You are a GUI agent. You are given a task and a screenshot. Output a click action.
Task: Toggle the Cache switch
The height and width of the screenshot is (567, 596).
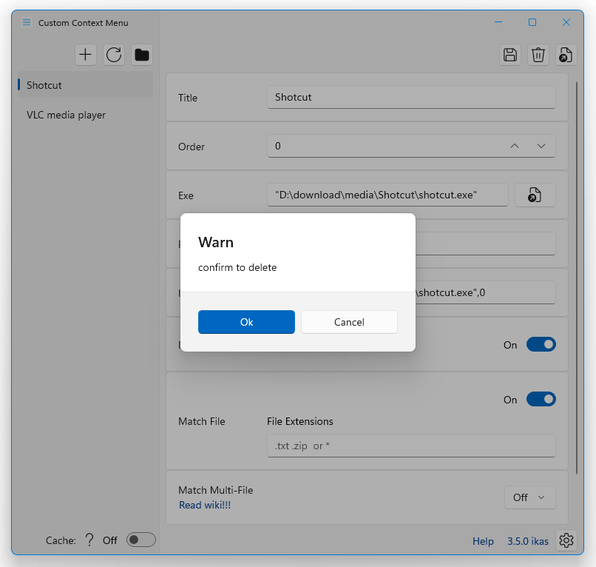(141, 540)
